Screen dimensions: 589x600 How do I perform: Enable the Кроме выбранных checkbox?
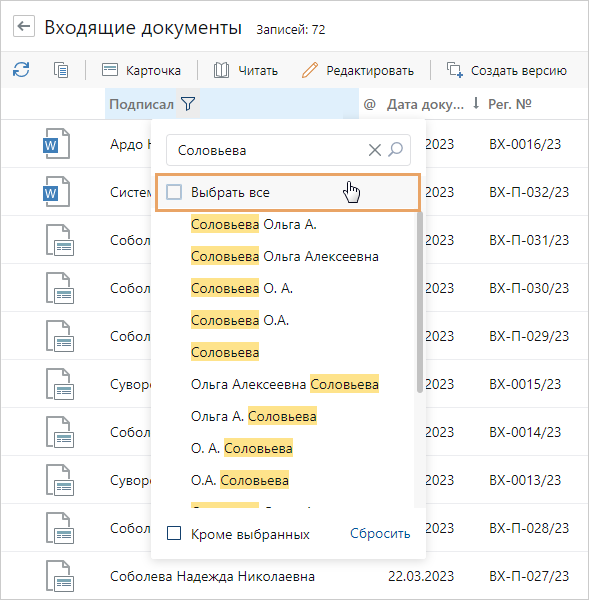click(174, 533)
